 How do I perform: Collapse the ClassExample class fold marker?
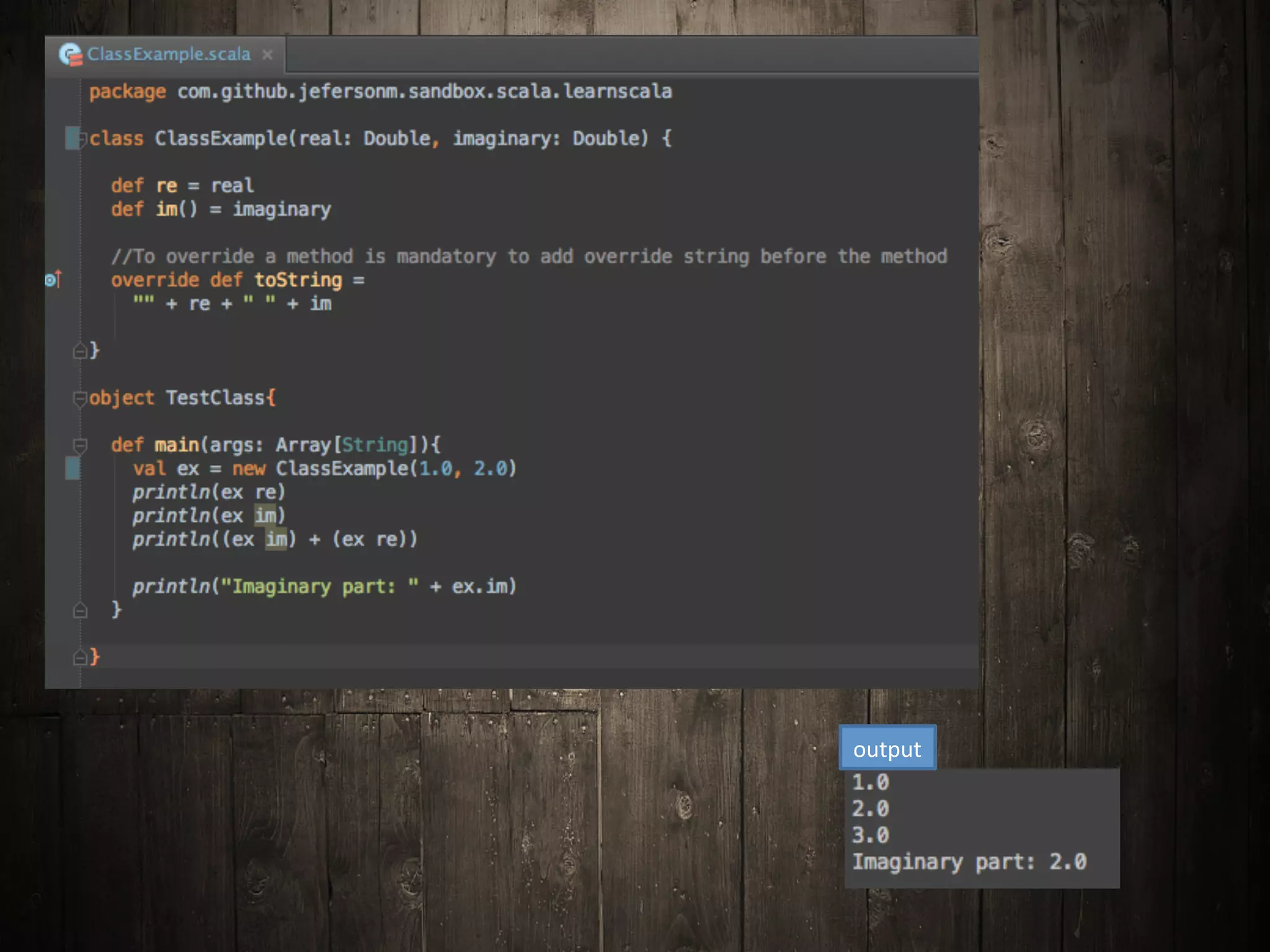point(82,139)
